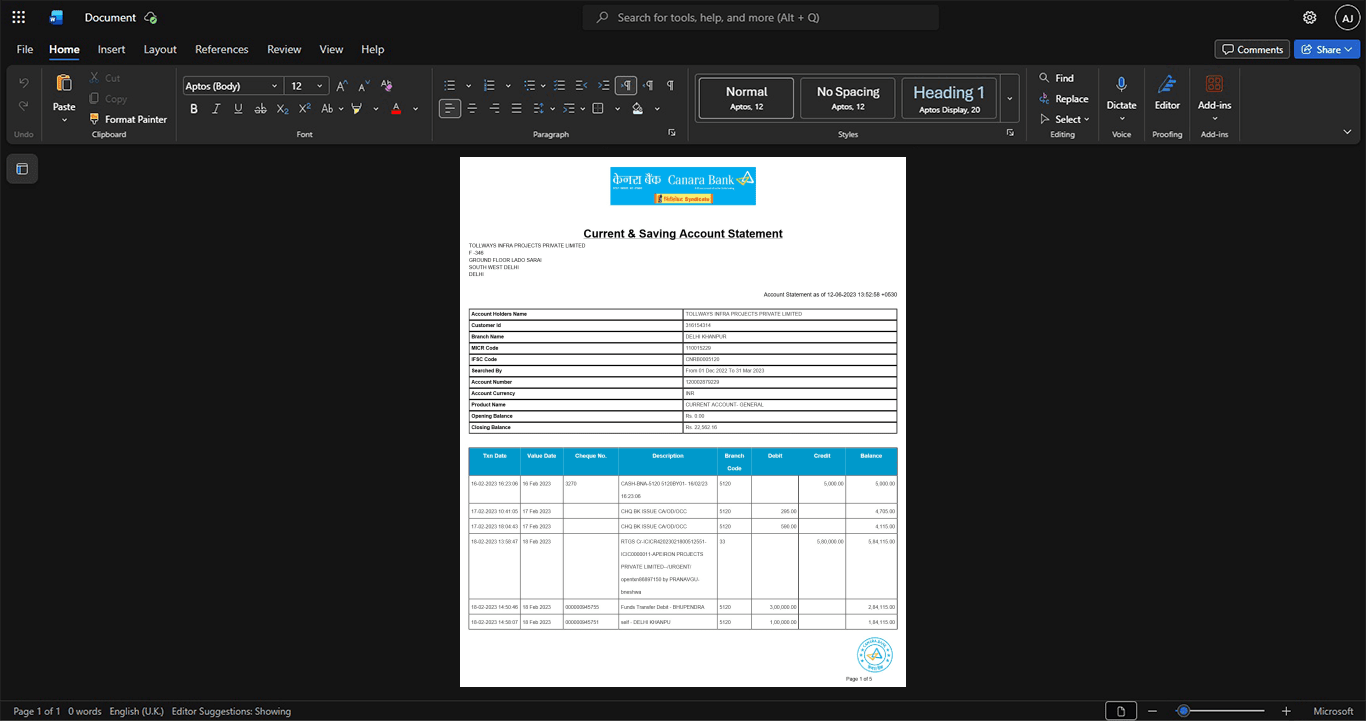The height and width of the screenshot is (721, 1366).
Task: Switch to the View tab
Action: click(331, 49)
